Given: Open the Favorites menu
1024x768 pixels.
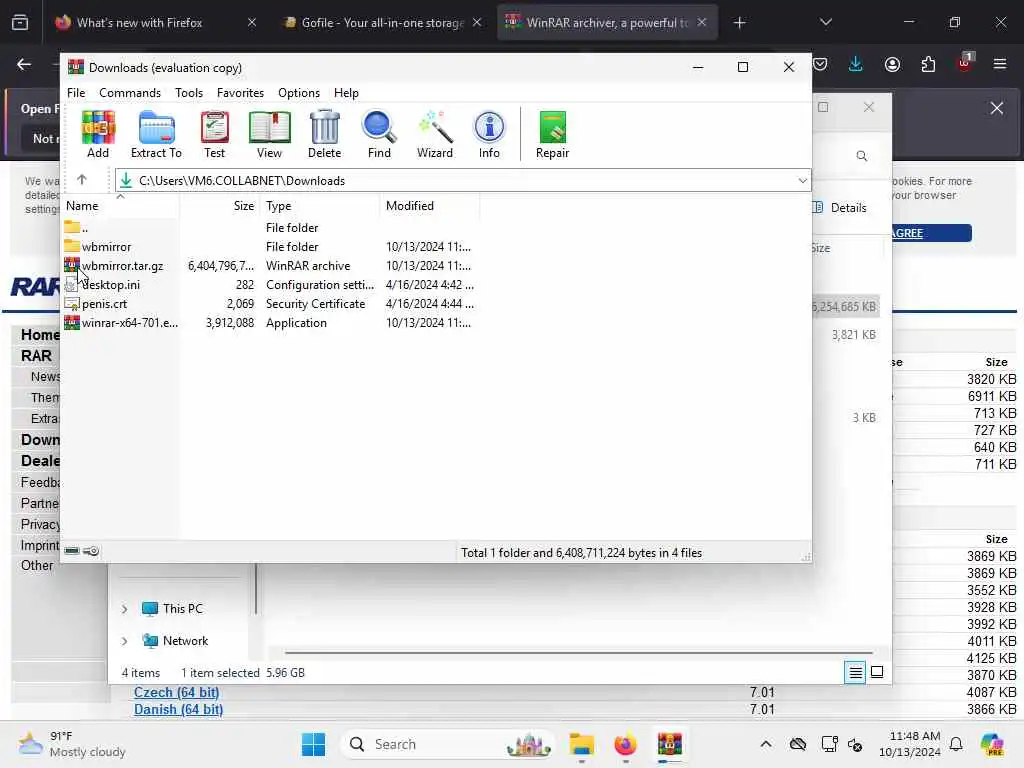Looking at the screenshot, I should (240, 93).
